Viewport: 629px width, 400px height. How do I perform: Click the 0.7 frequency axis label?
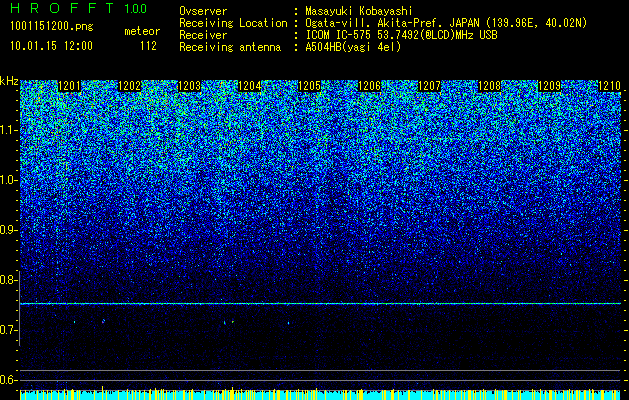pyautogui.click(x=8, y=330)
